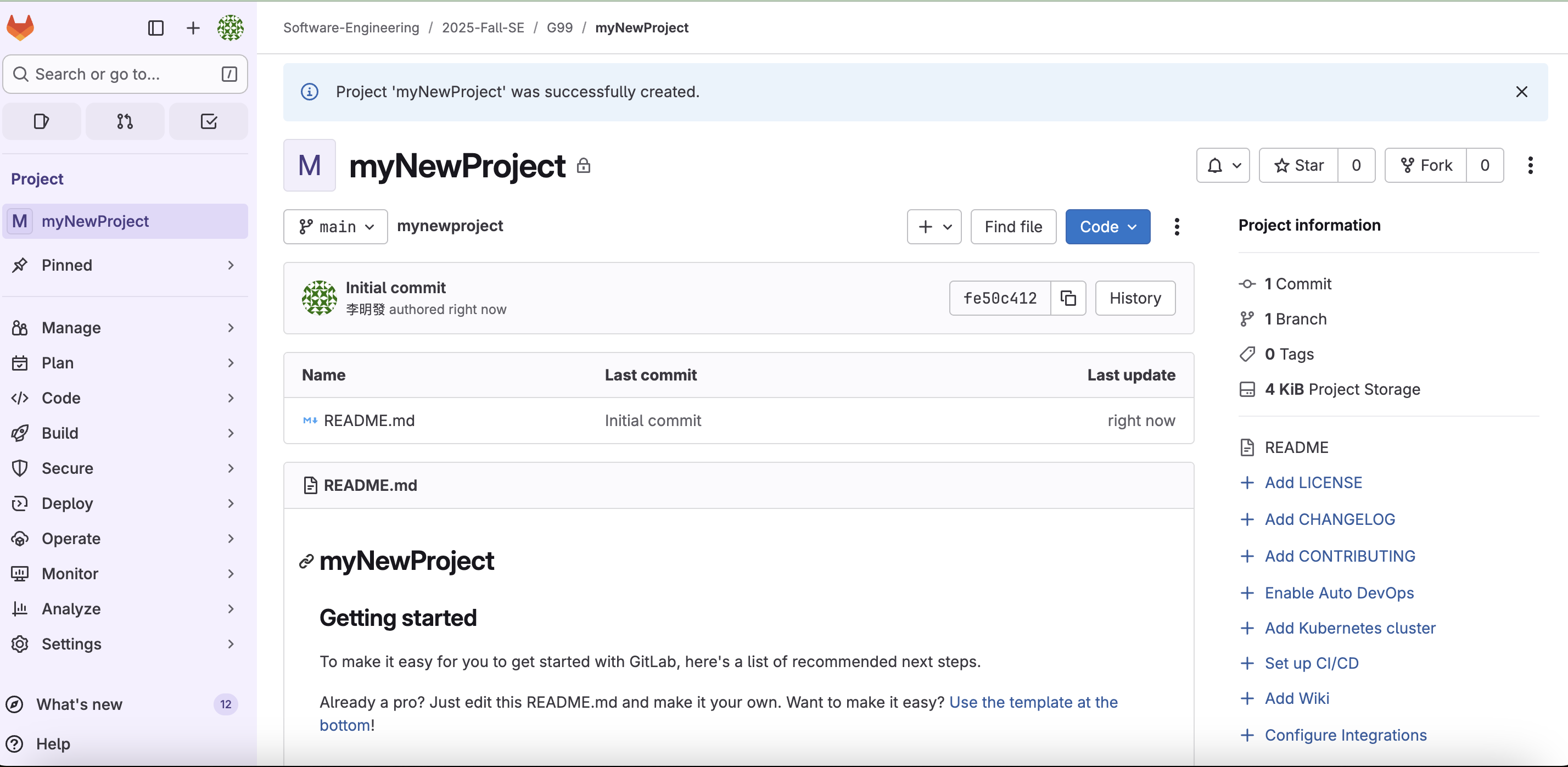Open the notification bell dropdown
Screen dimensions: 1568x767
coord(1222,165)
